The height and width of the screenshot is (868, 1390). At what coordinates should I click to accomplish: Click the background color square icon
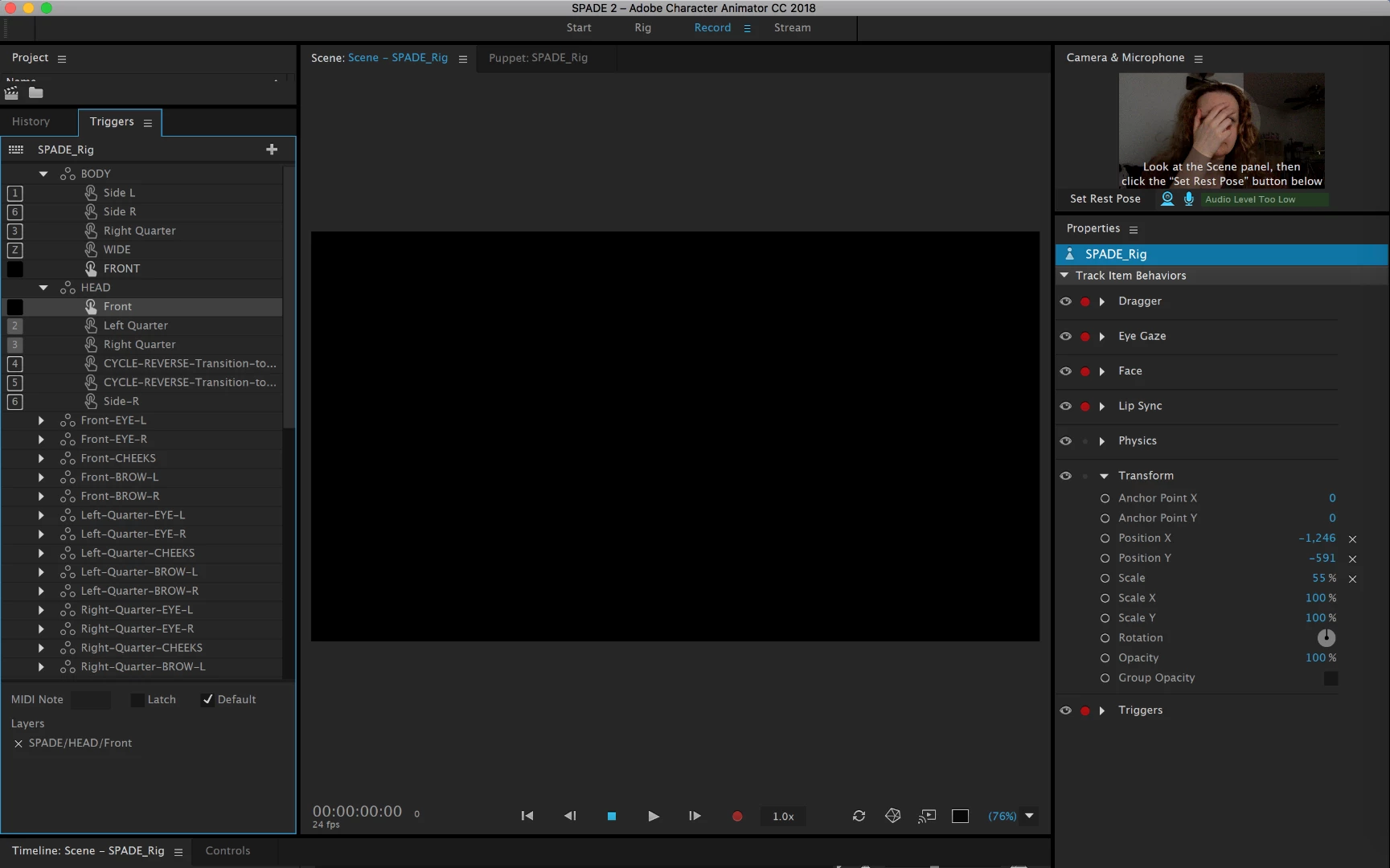tap(960, 816)
